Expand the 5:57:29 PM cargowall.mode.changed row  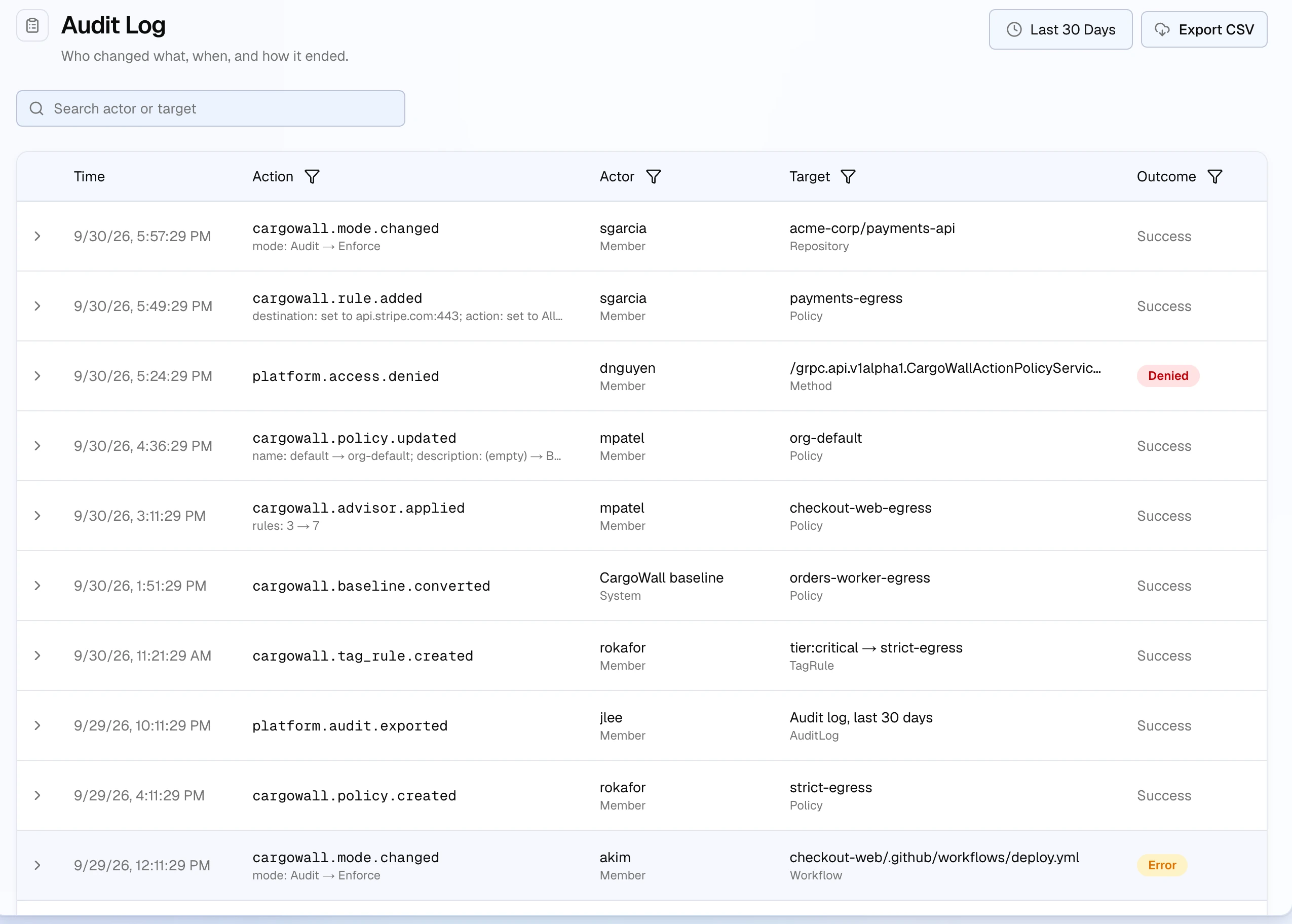(37, 236)
